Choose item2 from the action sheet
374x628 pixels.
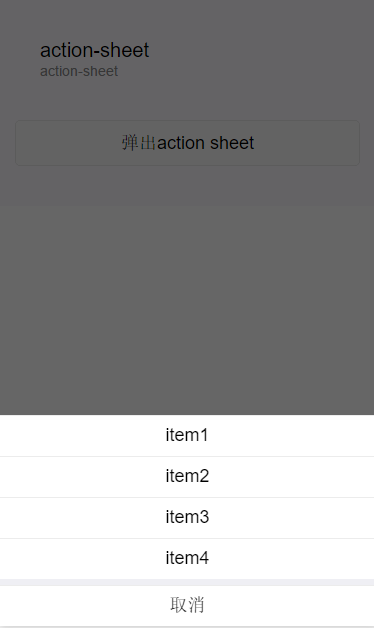tap(187, 477)
